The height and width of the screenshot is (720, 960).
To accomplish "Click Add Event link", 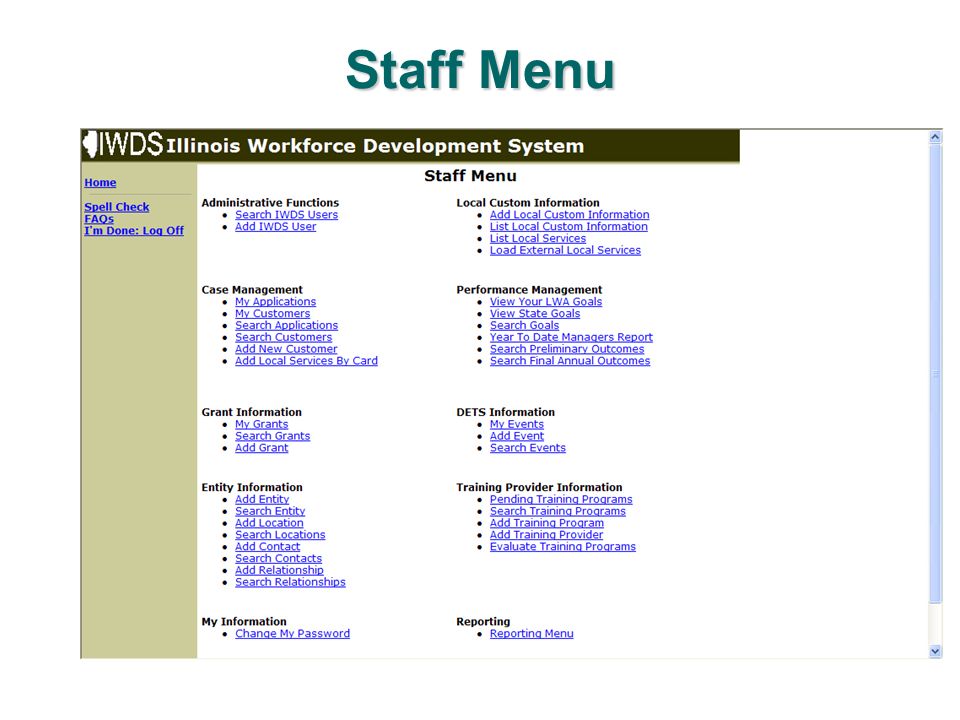I will pyautogui.click(x=517, y=436).
